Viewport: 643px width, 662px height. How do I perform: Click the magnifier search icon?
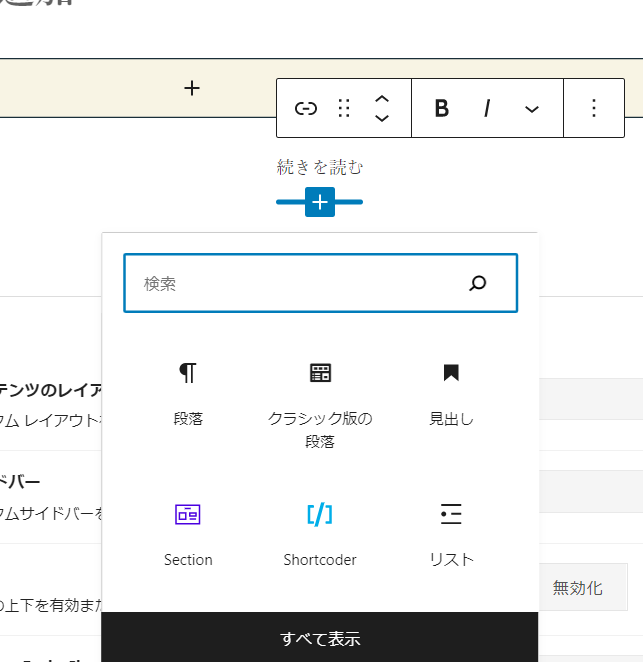click(x=478, y=283)
